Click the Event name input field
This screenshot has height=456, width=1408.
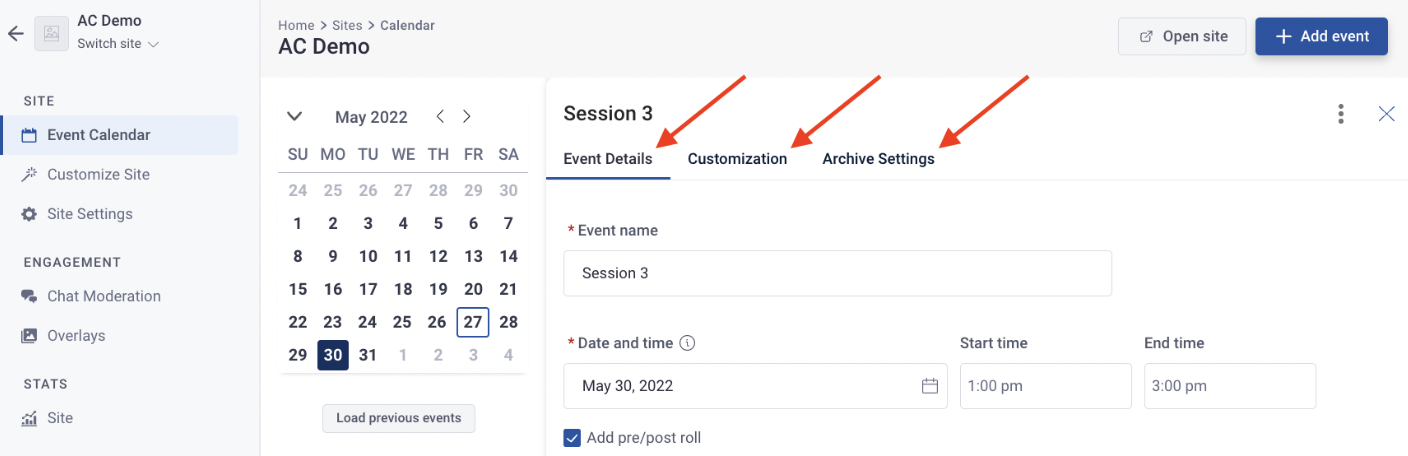pos(837,273)
